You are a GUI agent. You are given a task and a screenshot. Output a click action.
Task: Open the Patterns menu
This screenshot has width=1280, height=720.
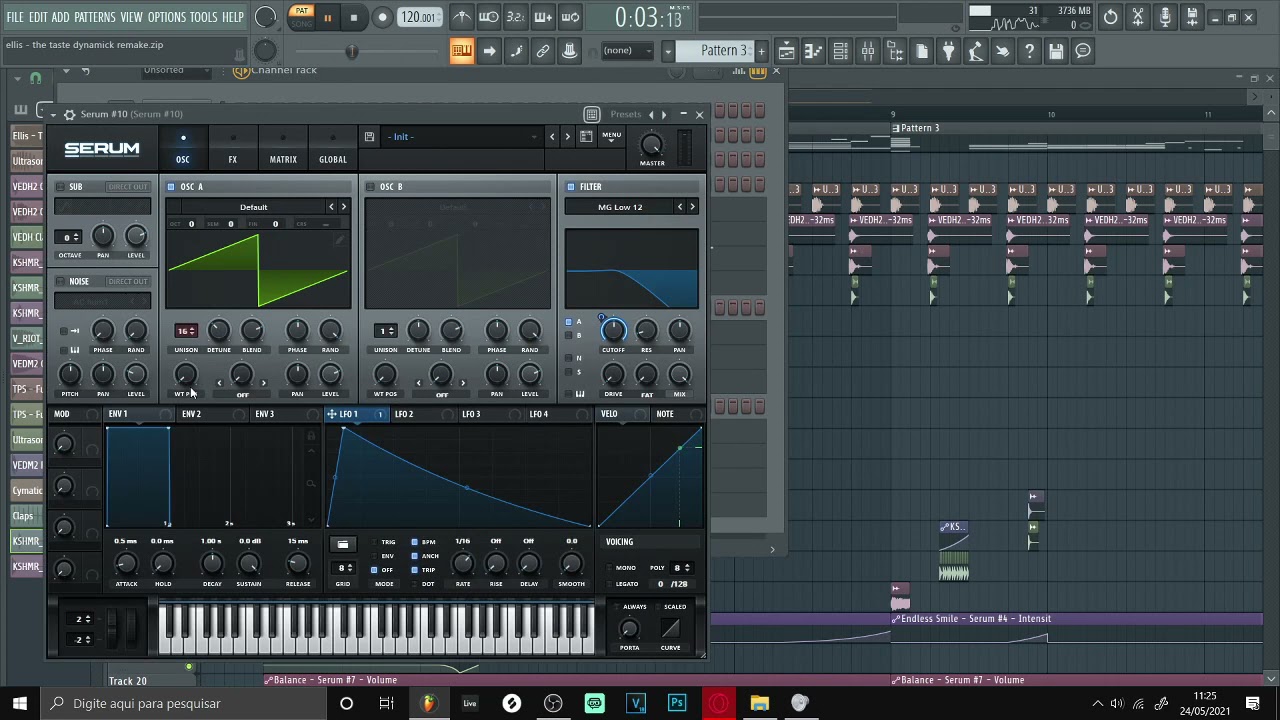coord(95,17)
